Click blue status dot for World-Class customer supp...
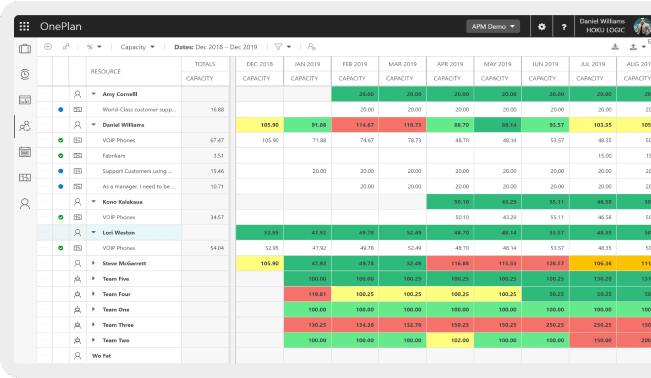The height and width of the screenshot is (378, 651). click(x=61, y=110)
